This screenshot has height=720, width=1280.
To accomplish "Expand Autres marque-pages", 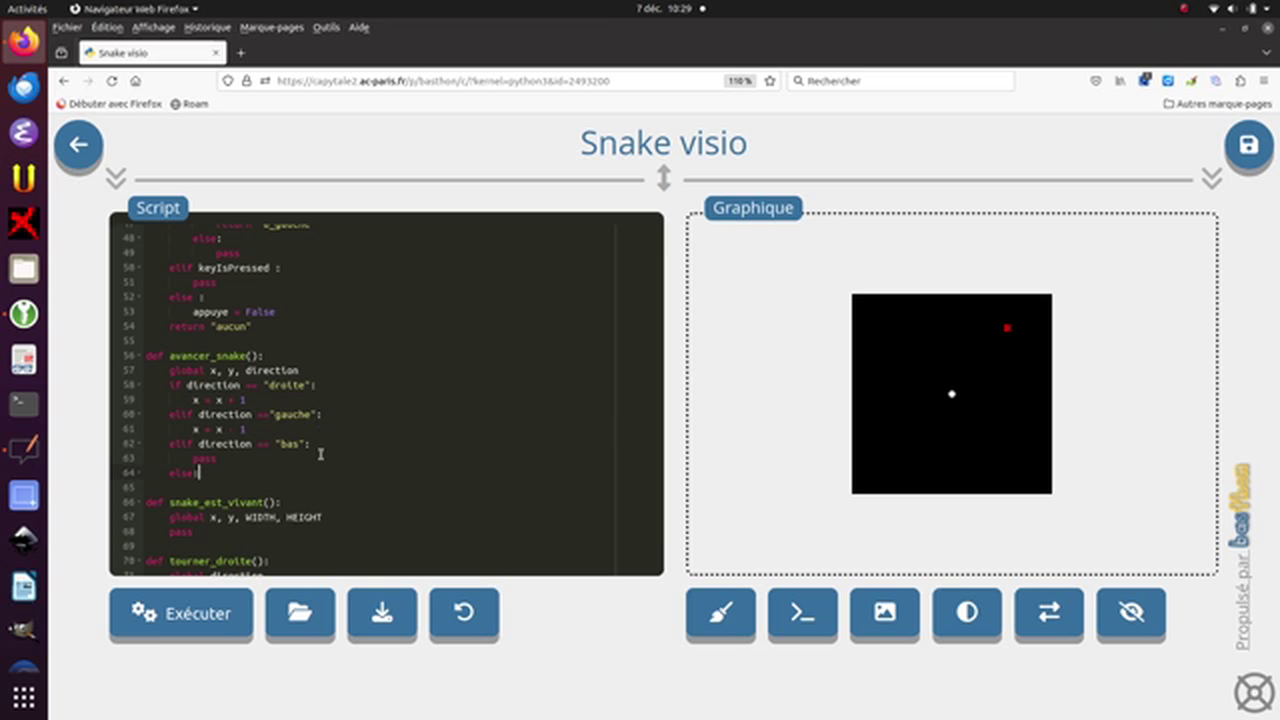I will pos(1218,103).
